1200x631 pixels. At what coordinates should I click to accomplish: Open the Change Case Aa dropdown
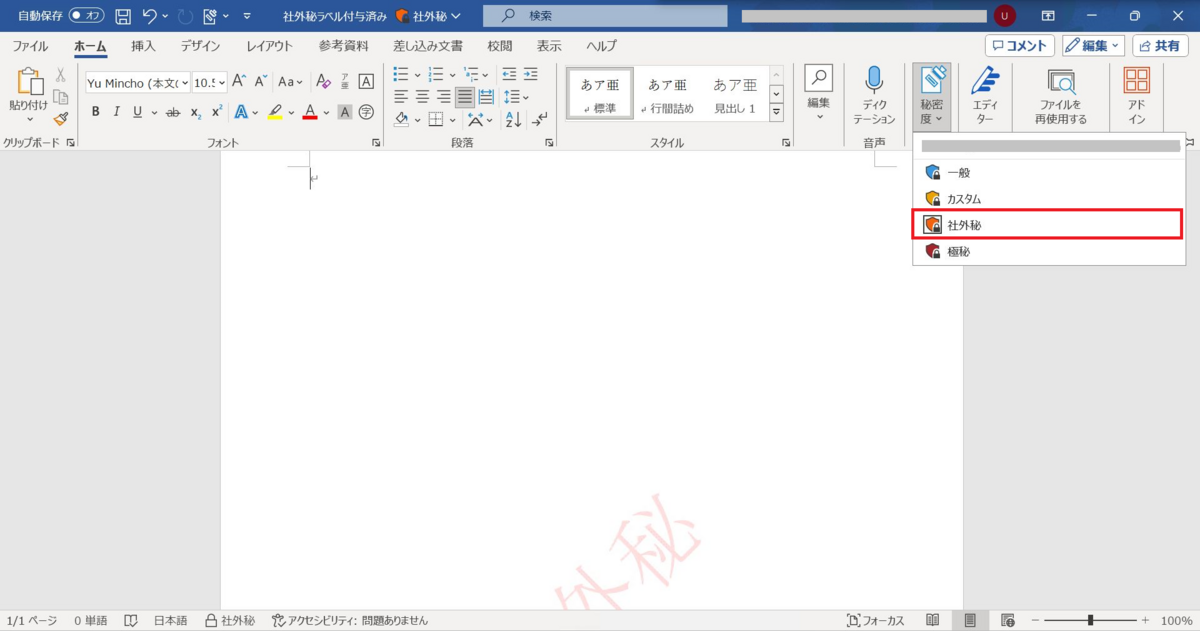tap(291, 82)
